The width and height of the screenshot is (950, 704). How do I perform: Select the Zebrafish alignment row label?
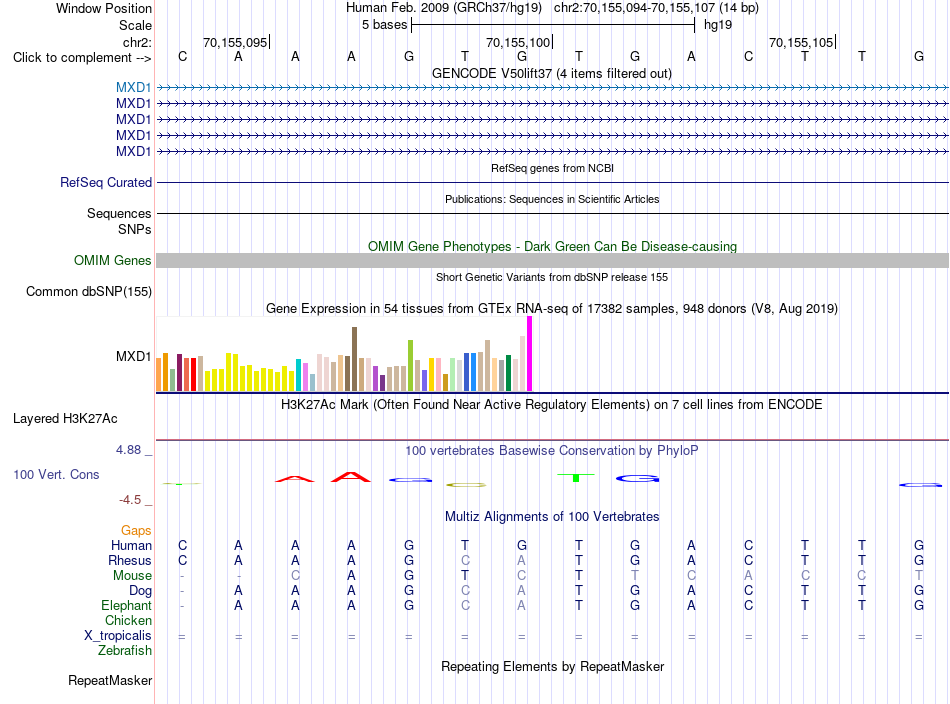click(125, 650)
